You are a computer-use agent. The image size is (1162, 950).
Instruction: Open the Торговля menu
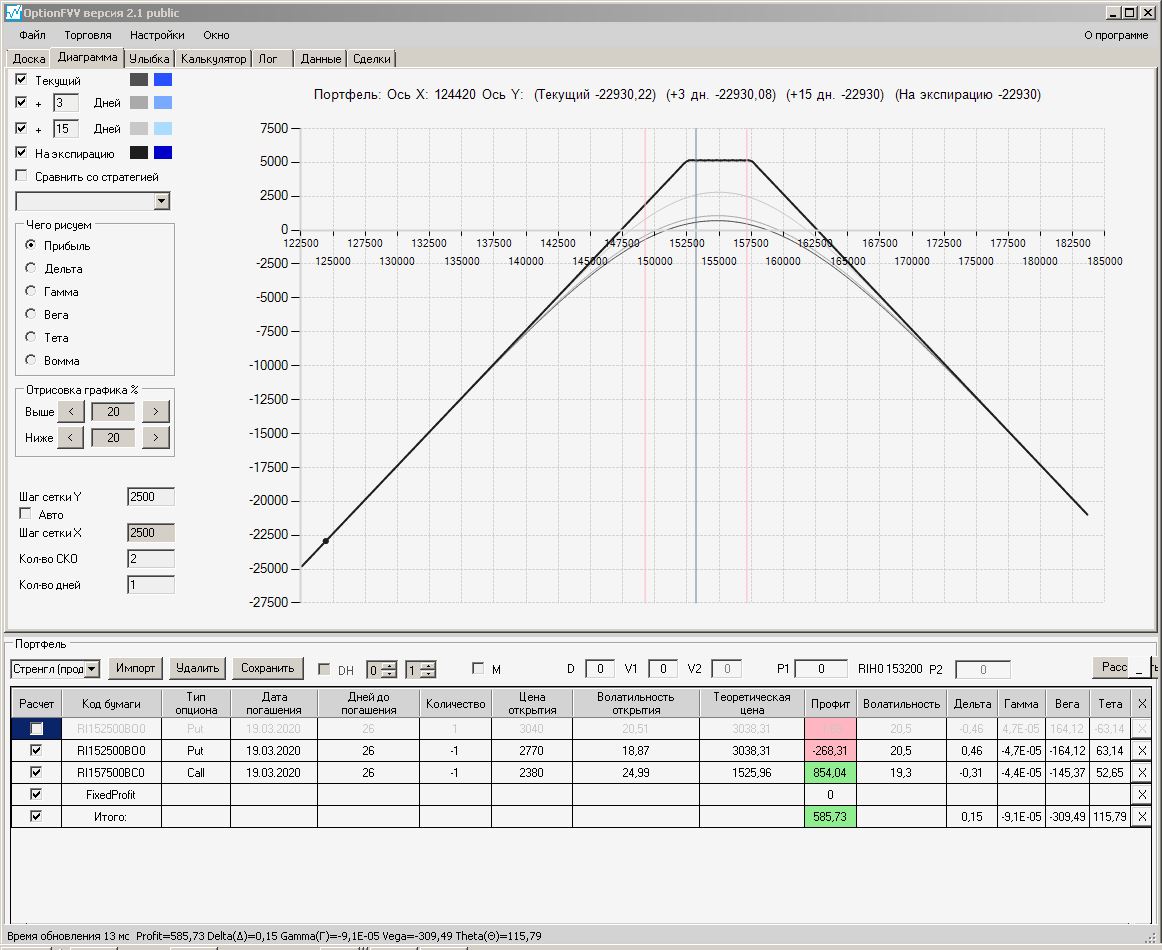click(88, 35)
